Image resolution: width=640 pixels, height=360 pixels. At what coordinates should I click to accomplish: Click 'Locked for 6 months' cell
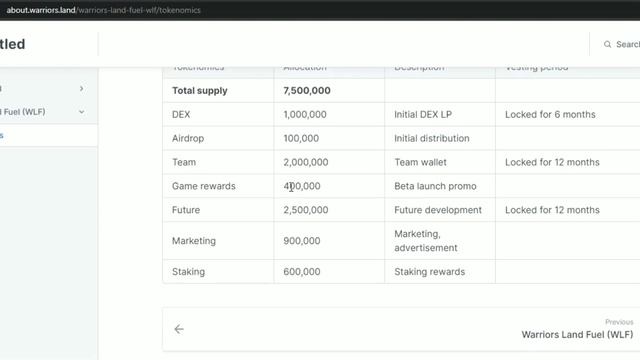pyautogui.click(x=550, y=114)
